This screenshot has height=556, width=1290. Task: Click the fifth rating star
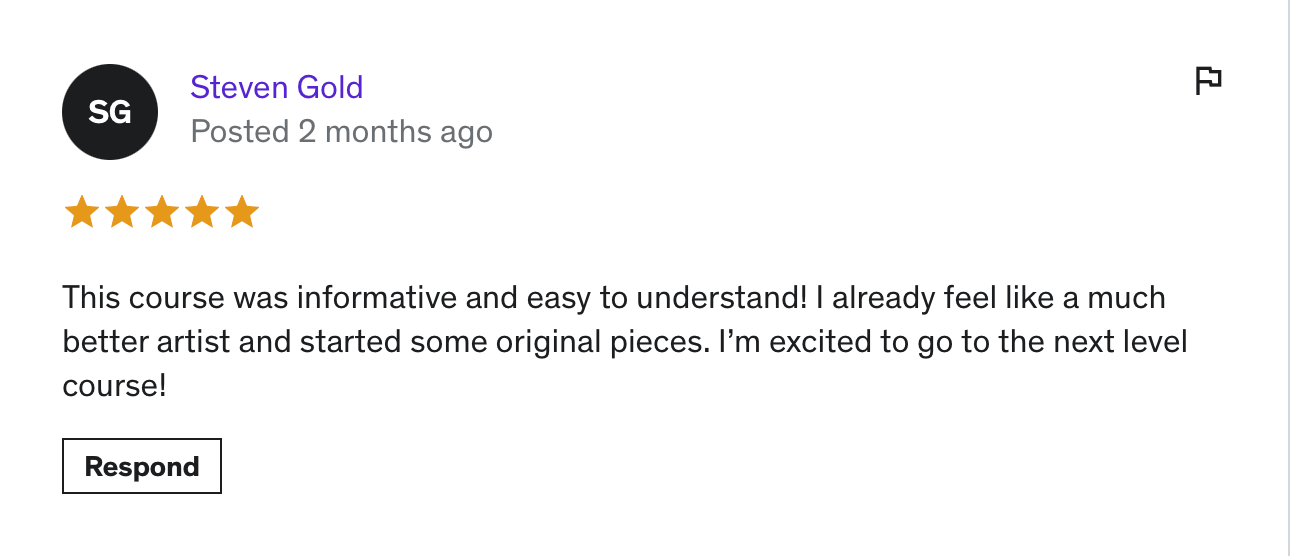(x=241, y=212)
